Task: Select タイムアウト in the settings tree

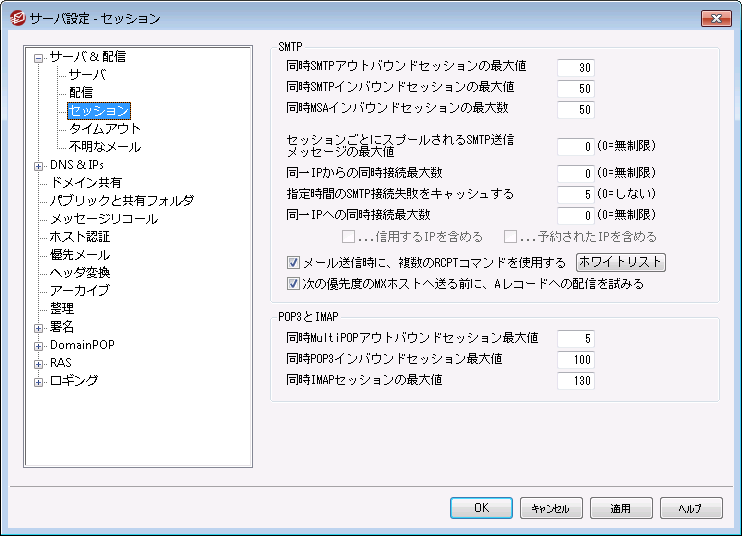Action: pyautogui.click(x=104, y=129)
